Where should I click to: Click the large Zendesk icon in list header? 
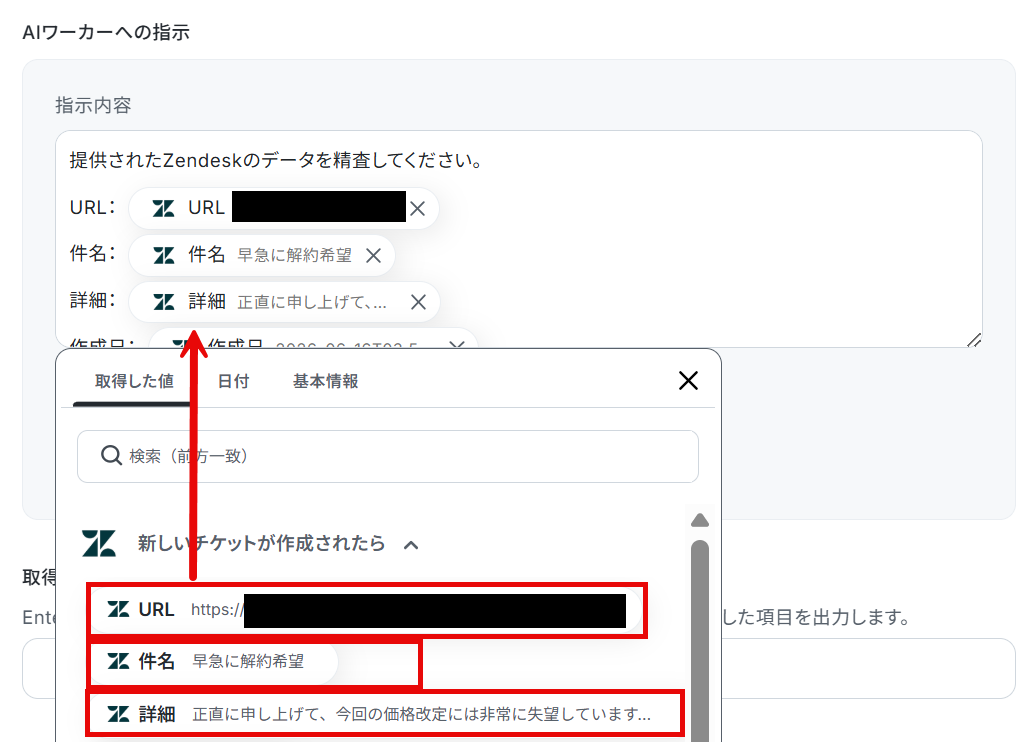point(99,544)
